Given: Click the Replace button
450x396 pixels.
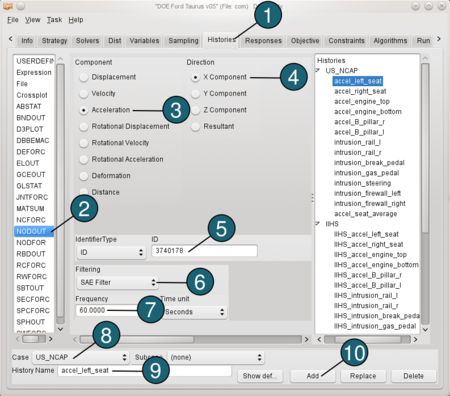Looking at the screenshot, I should [x=363, y=376].
